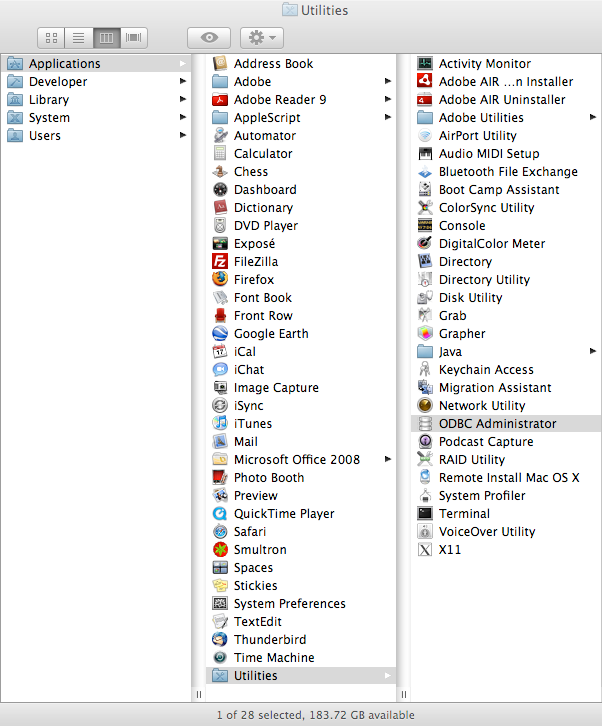Expand the AppleScript folder arrow
The height and width of the screenshot is (726, 602).
tap(388, 117)
